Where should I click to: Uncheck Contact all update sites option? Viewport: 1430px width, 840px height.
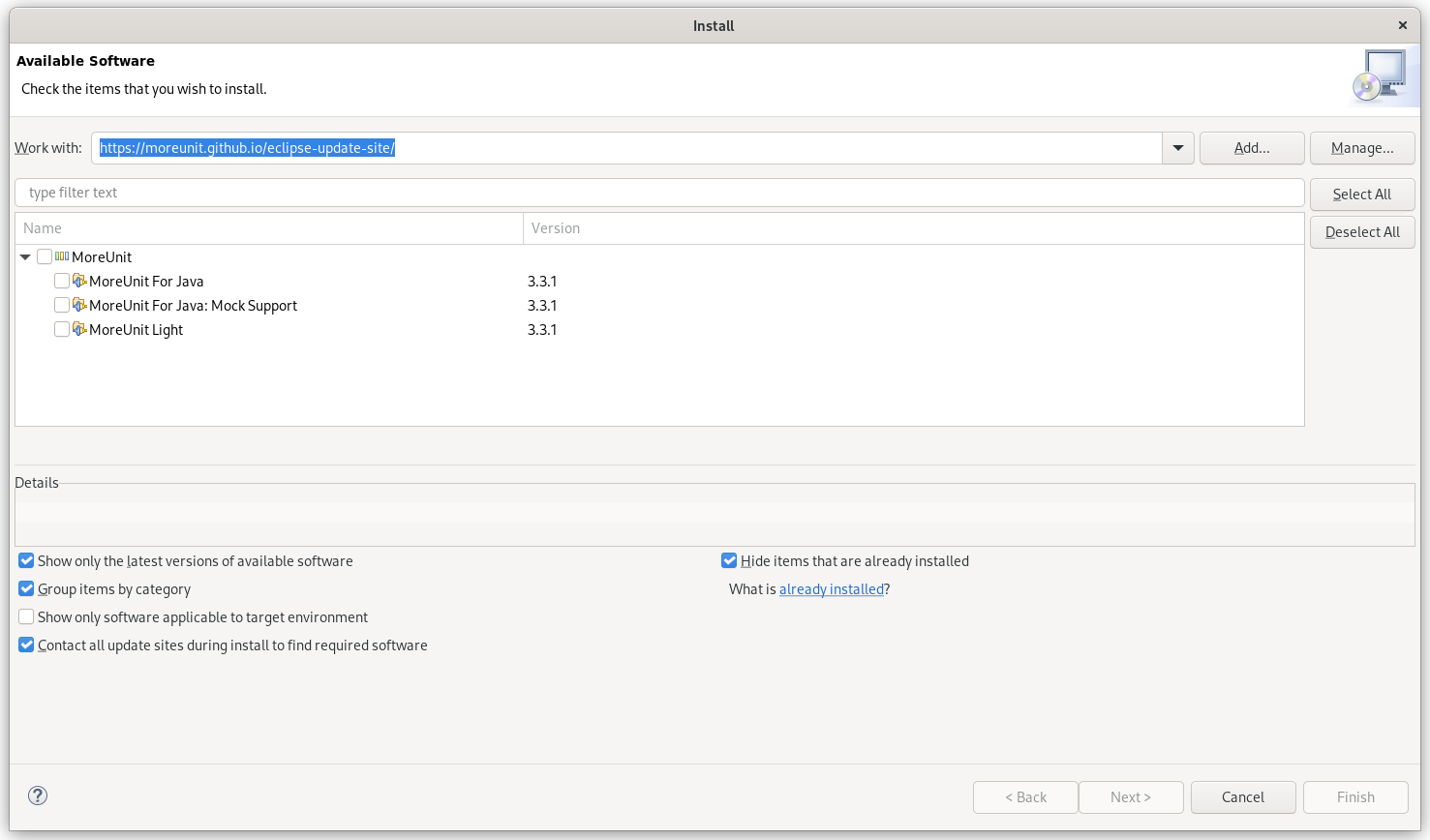pos(27,645)
